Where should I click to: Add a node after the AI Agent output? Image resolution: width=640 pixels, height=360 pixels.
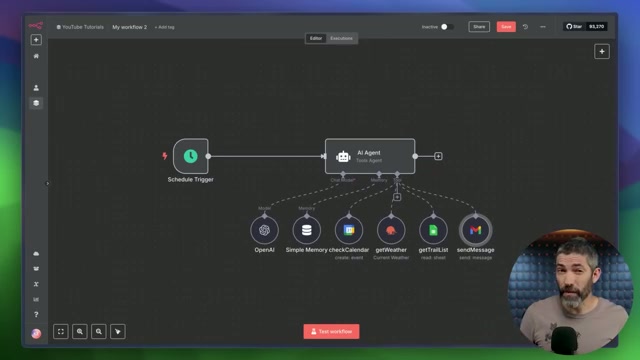pyautogui.click(x=438, y=156)
